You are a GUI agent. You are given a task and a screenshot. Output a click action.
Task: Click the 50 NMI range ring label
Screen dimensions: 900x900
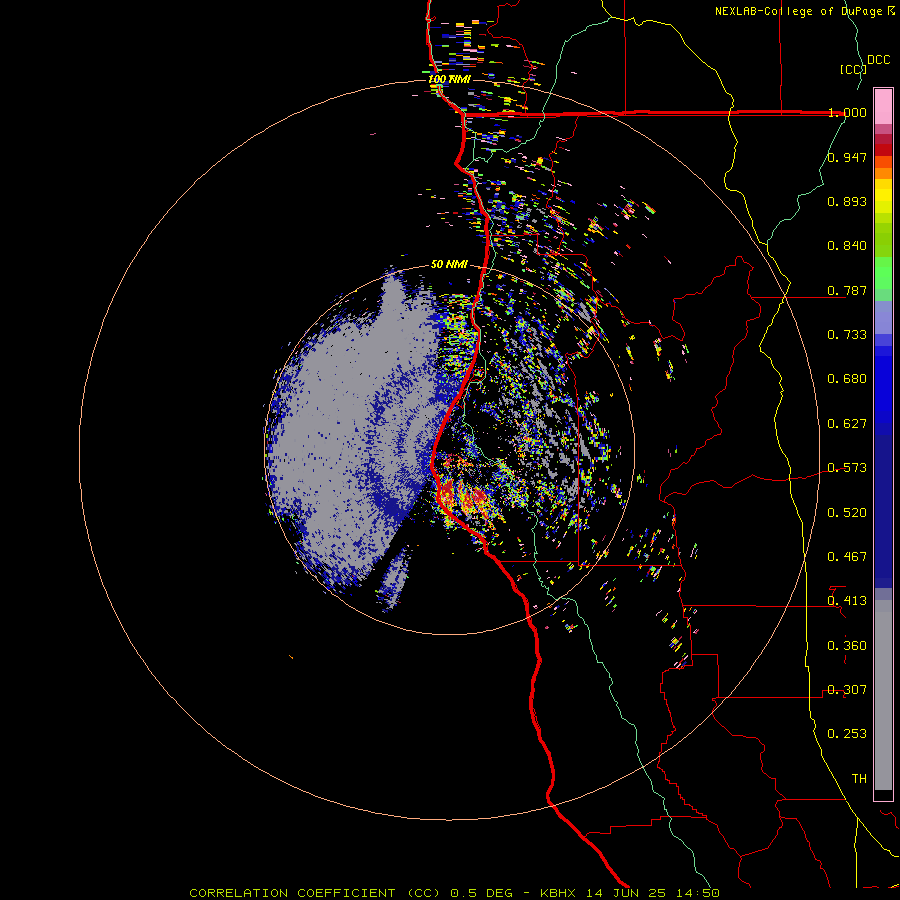449,264
